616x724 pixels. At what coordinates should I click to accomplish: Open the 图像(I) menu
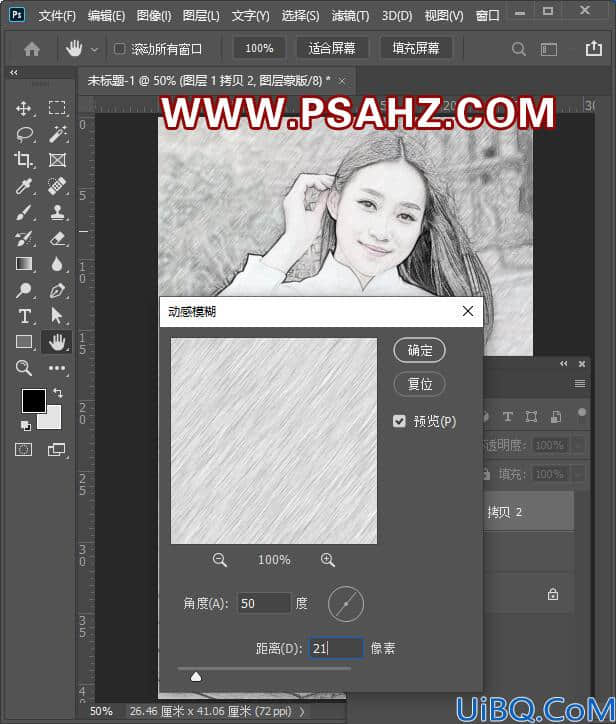pos(154,16)
